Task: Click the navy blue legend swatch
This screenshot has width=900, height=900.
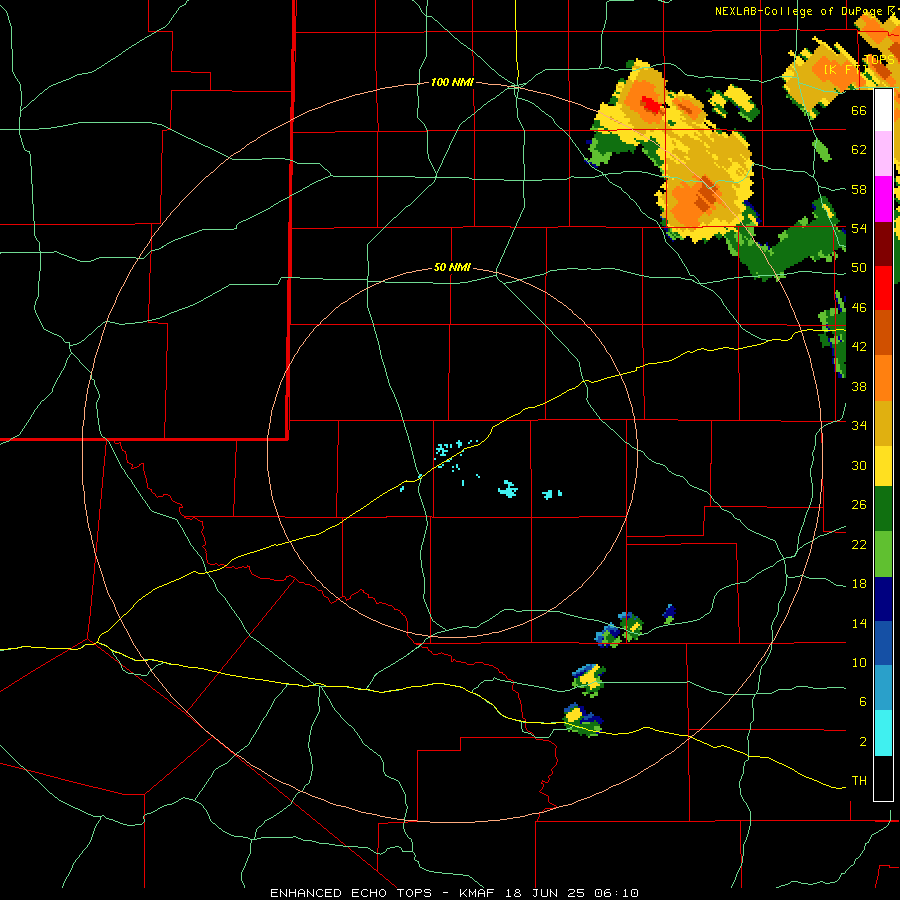Action: click(883, 599)
